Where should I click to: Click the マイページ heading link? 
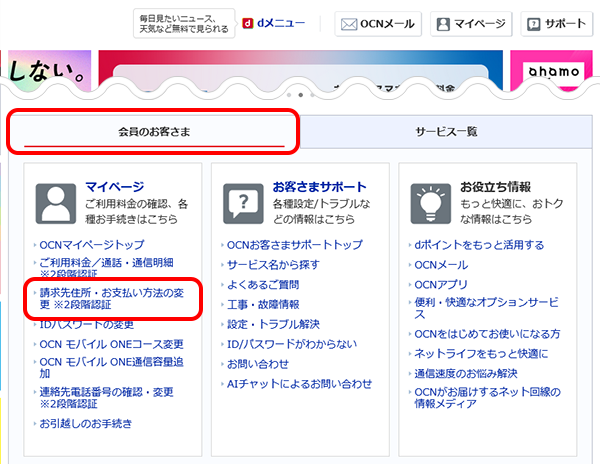(114, 186)
